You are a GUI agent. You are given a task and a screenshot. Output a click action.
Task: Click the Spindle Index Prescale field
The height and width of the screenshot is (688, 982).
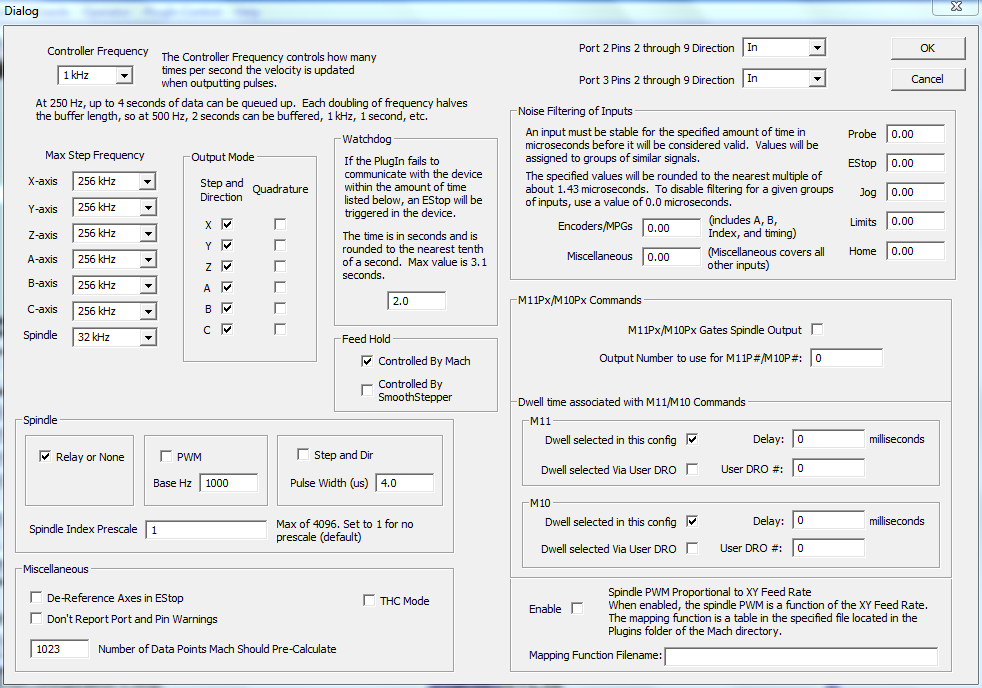tap(205, 530)
